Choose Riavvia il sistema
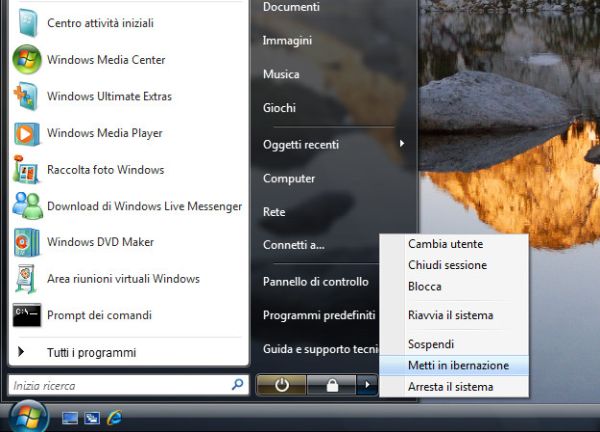 point(454,315)
